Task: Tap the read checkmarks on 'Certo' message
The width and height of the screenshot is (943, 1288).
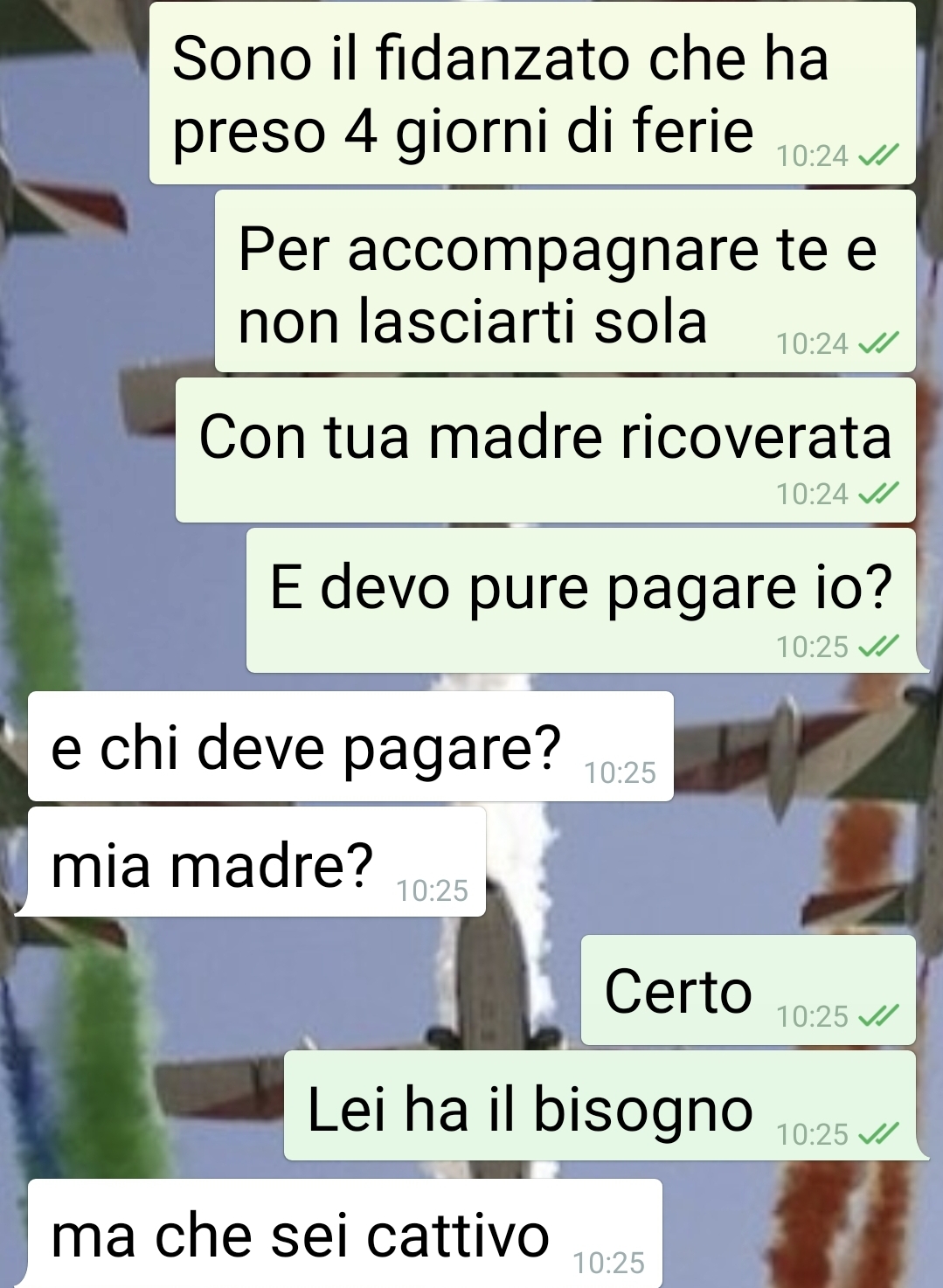Action: [x=878, y=1015]
